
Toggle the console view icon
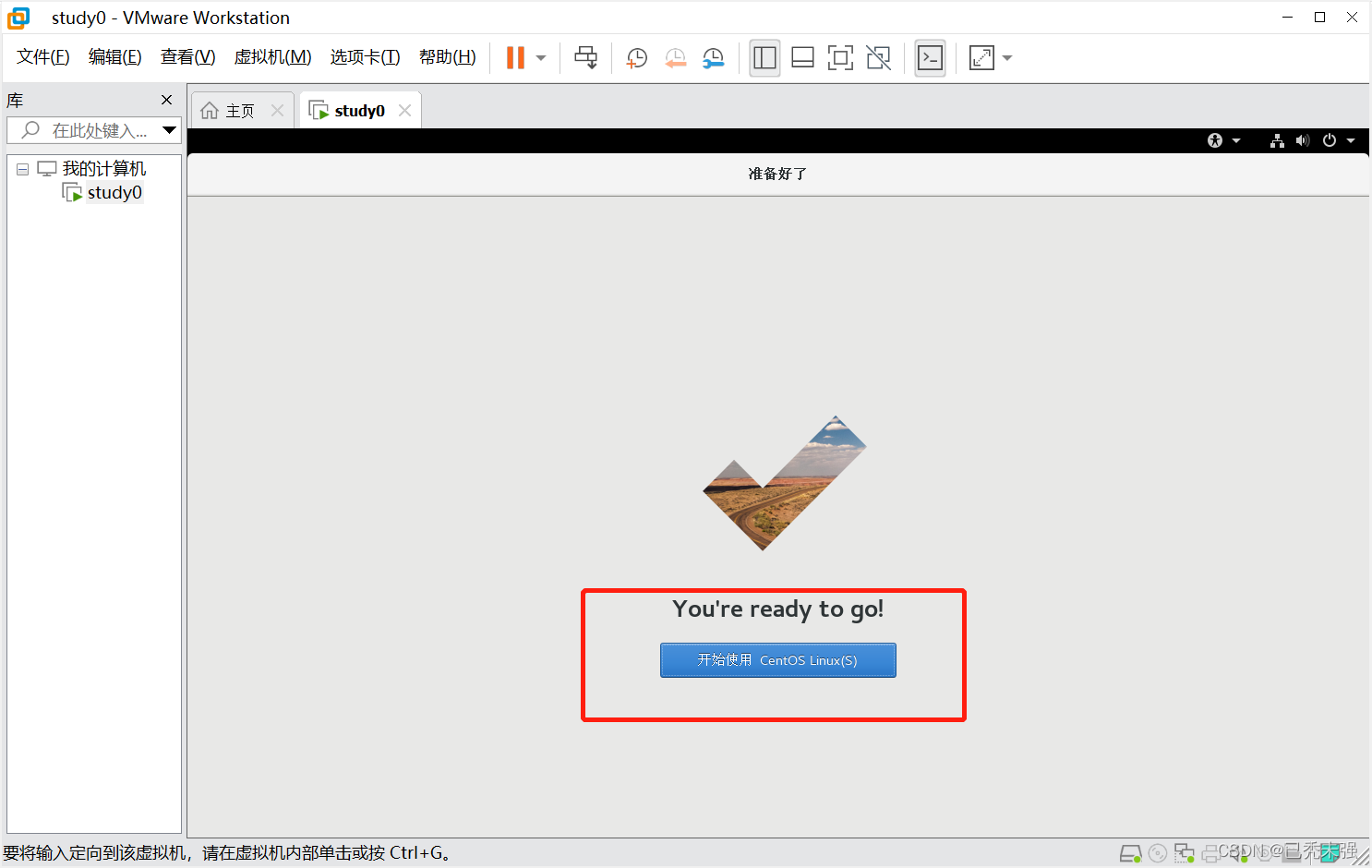(x=930, y=58)
